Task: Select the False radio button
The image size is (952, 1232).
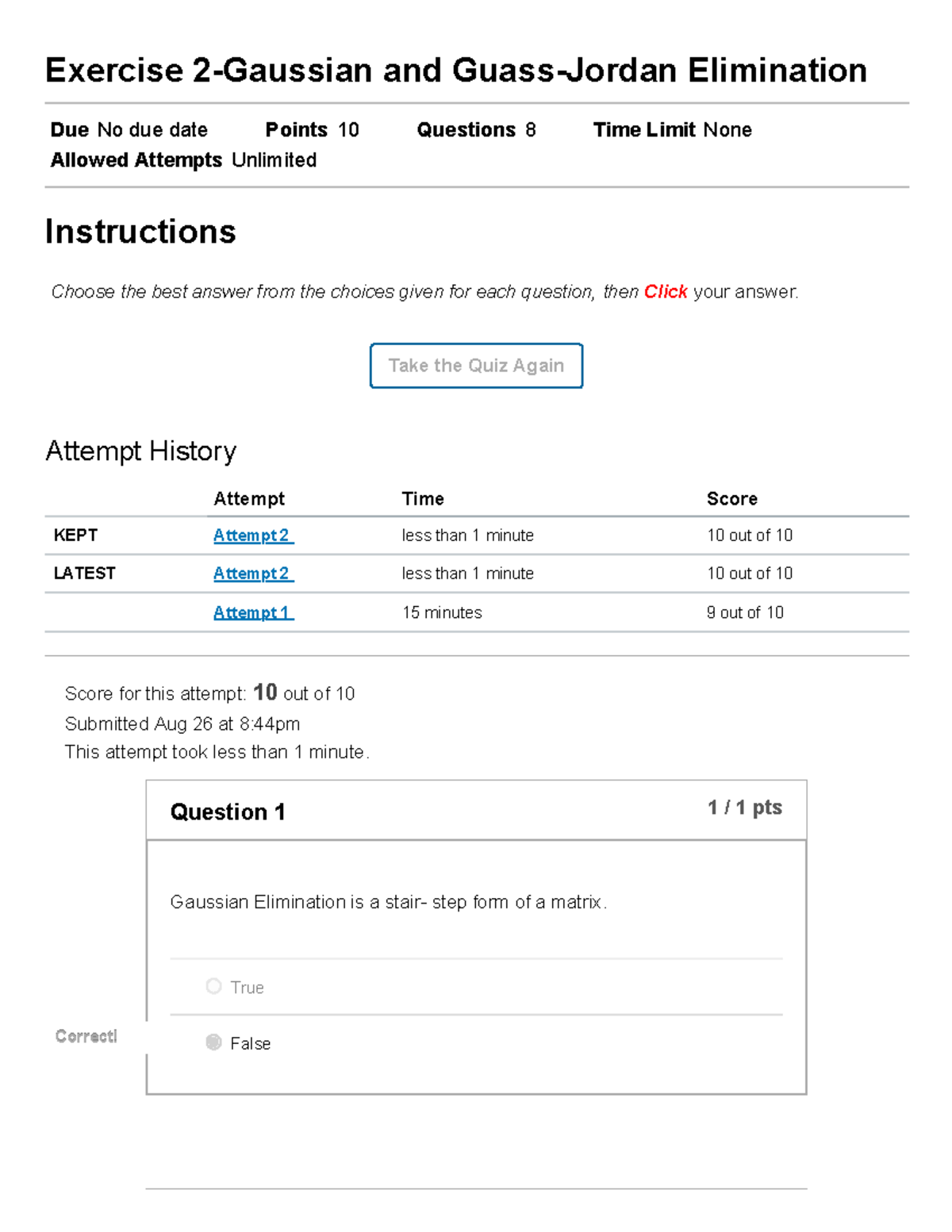Action: point(213,1042)
